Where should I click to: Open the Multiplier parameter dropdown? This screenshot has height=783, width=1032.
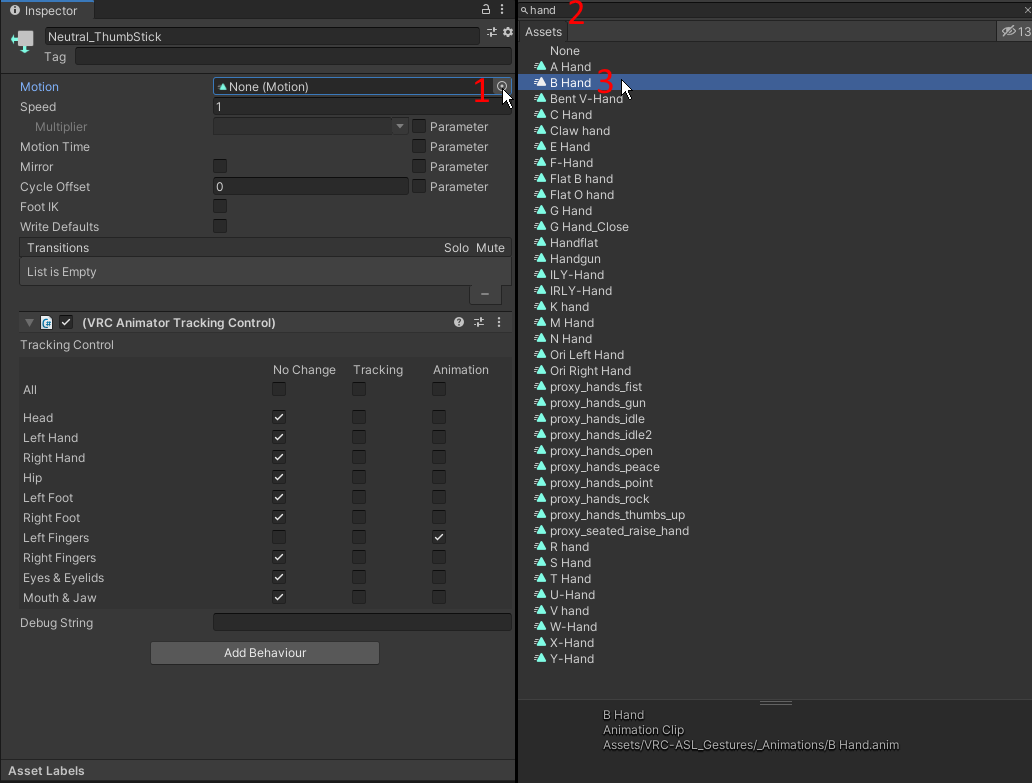(x=398, y=126)
